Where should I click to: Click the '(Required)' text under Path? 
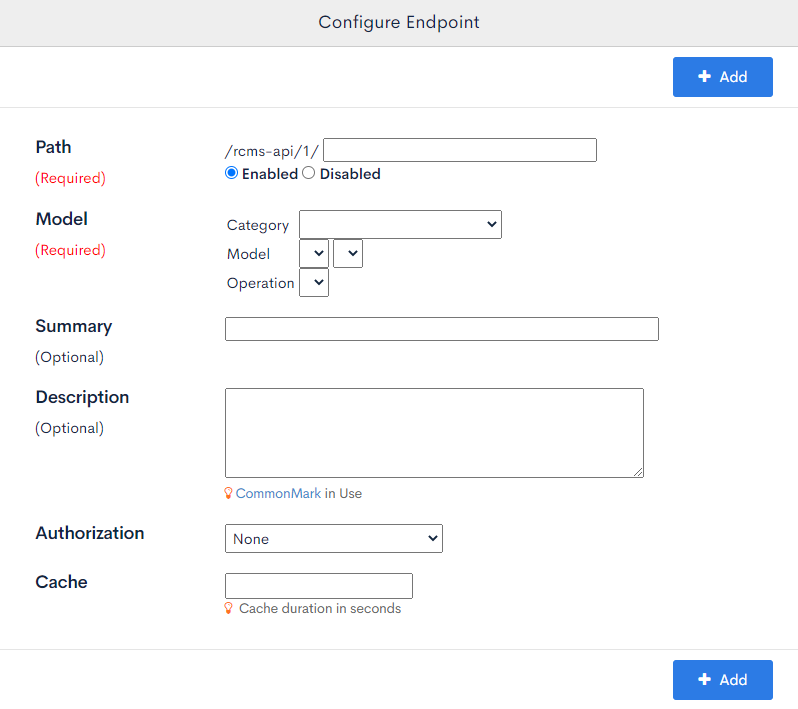click(70, 178)
